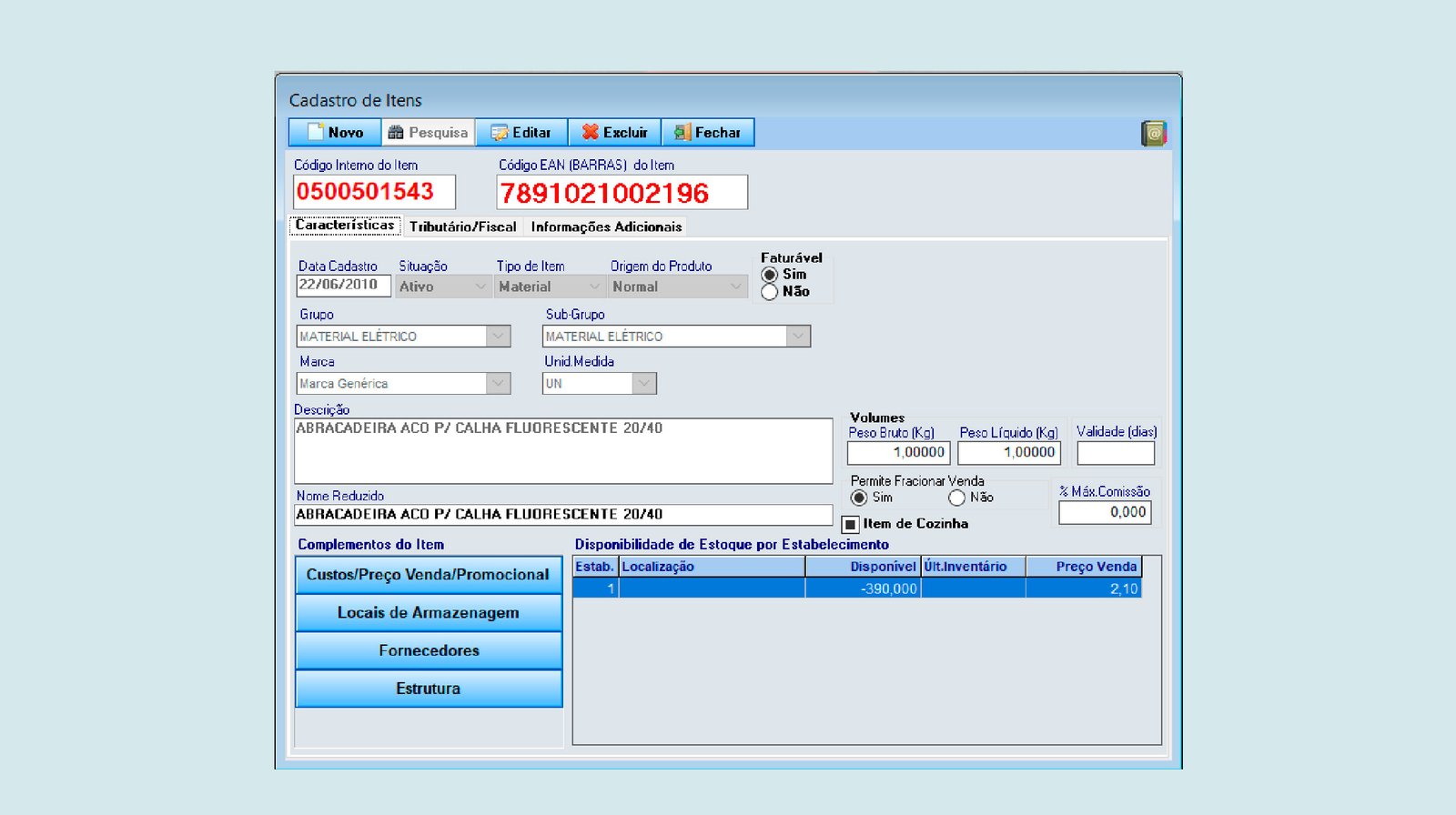Click the Localização column header

coord(712,567)
